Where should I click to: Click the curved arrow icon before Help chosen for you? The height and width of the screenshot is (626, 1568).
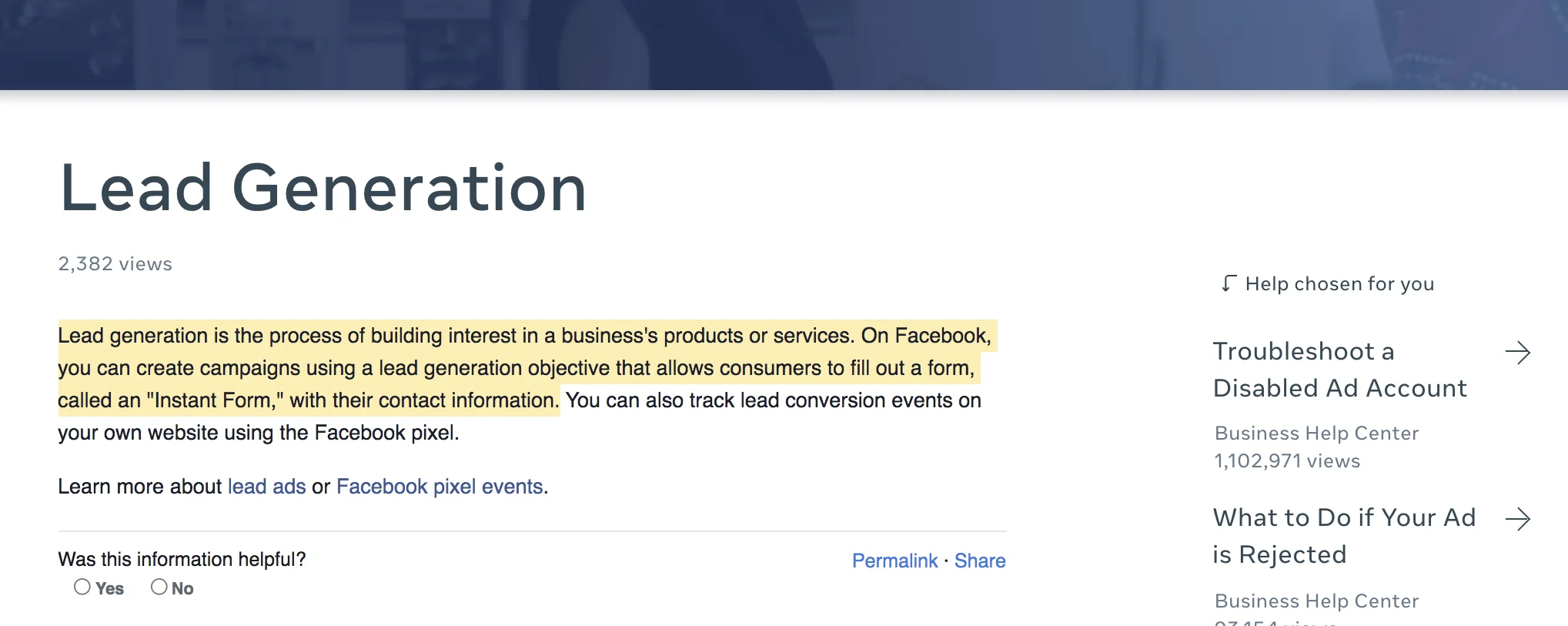click(x=1229, y=284)
